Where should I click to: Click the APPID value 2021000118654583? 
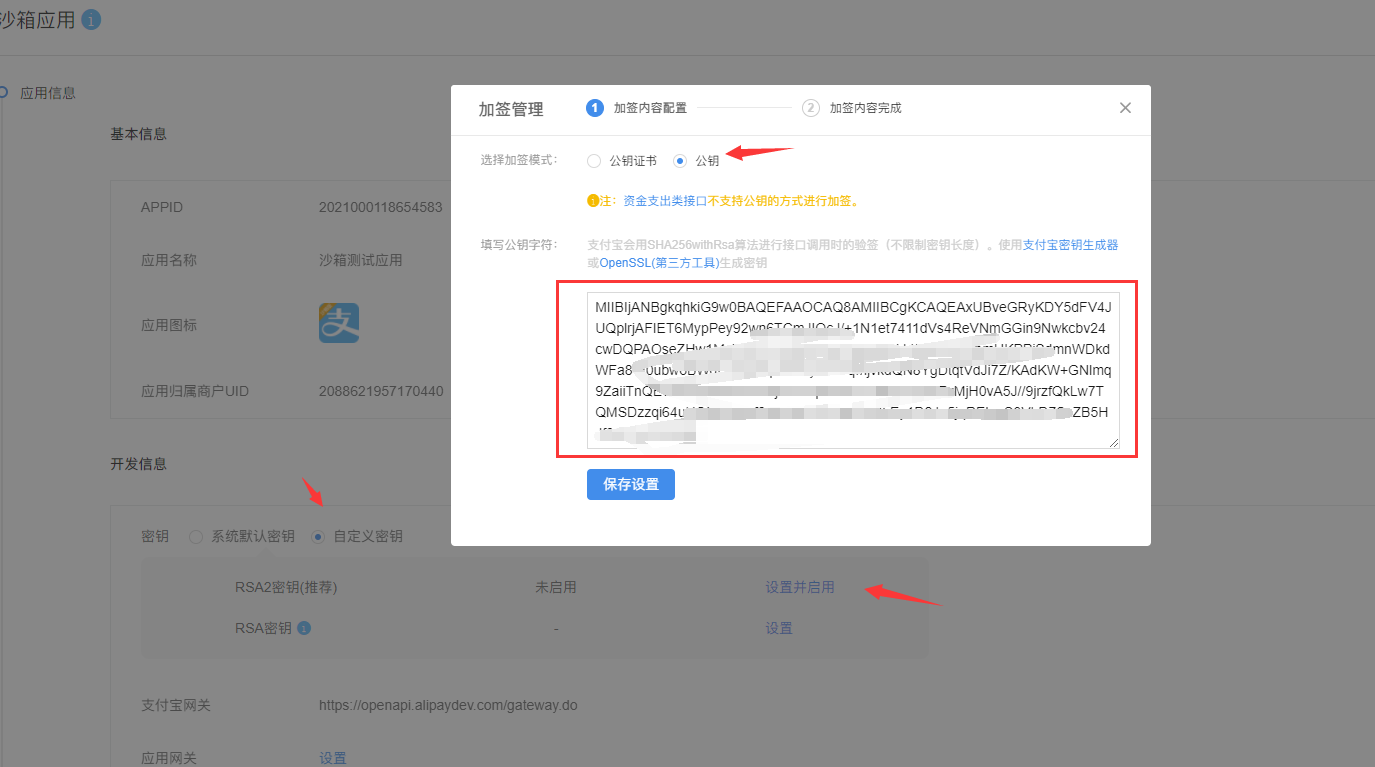pyautogui.click(x=381, y=207)
